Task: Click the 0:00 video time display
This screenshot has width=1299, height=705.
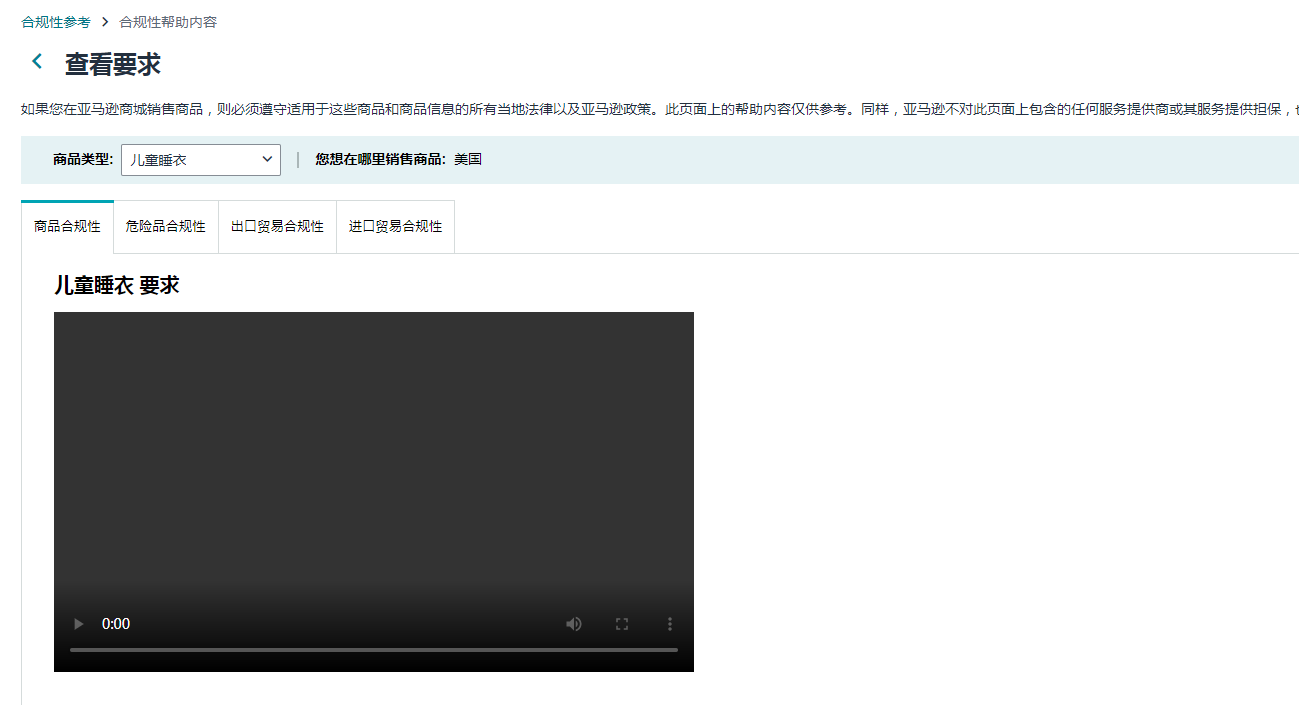Action: click(116, 624)
